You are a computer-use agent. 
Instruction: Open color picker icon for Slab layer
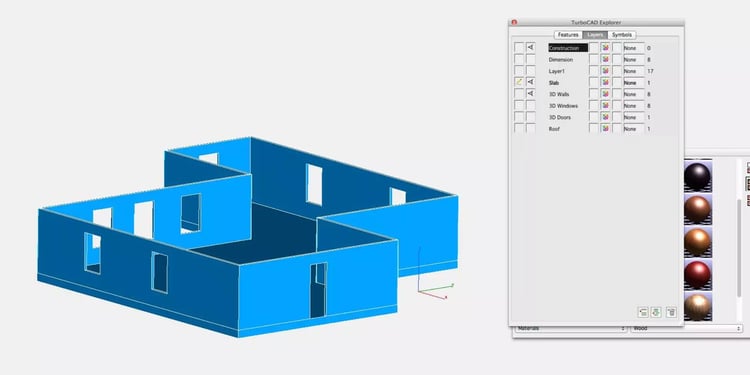tap(606, 83)
